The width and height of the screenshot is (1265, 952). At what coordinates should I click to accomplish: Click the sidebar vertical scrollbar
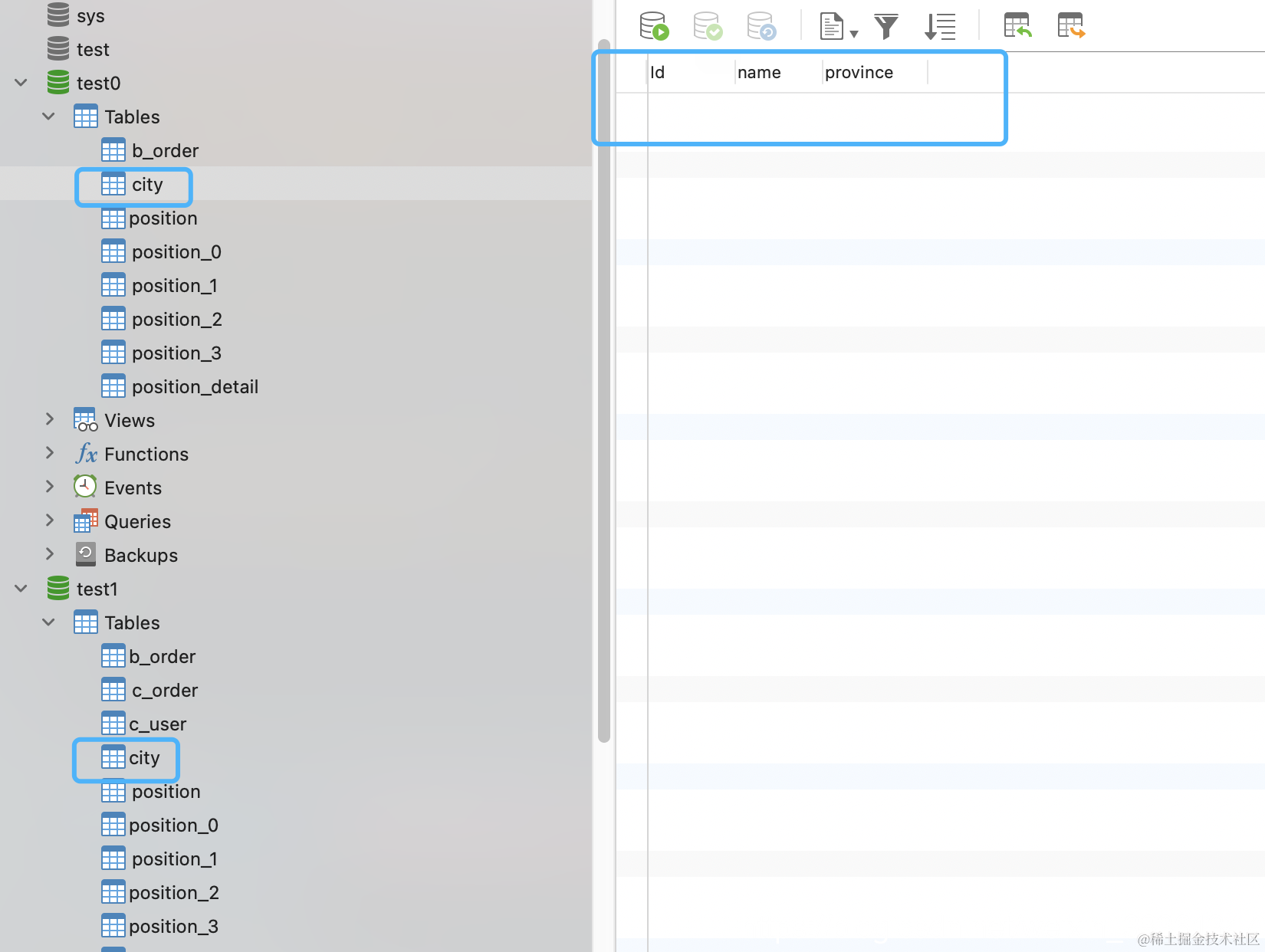[x=604, y=391]
